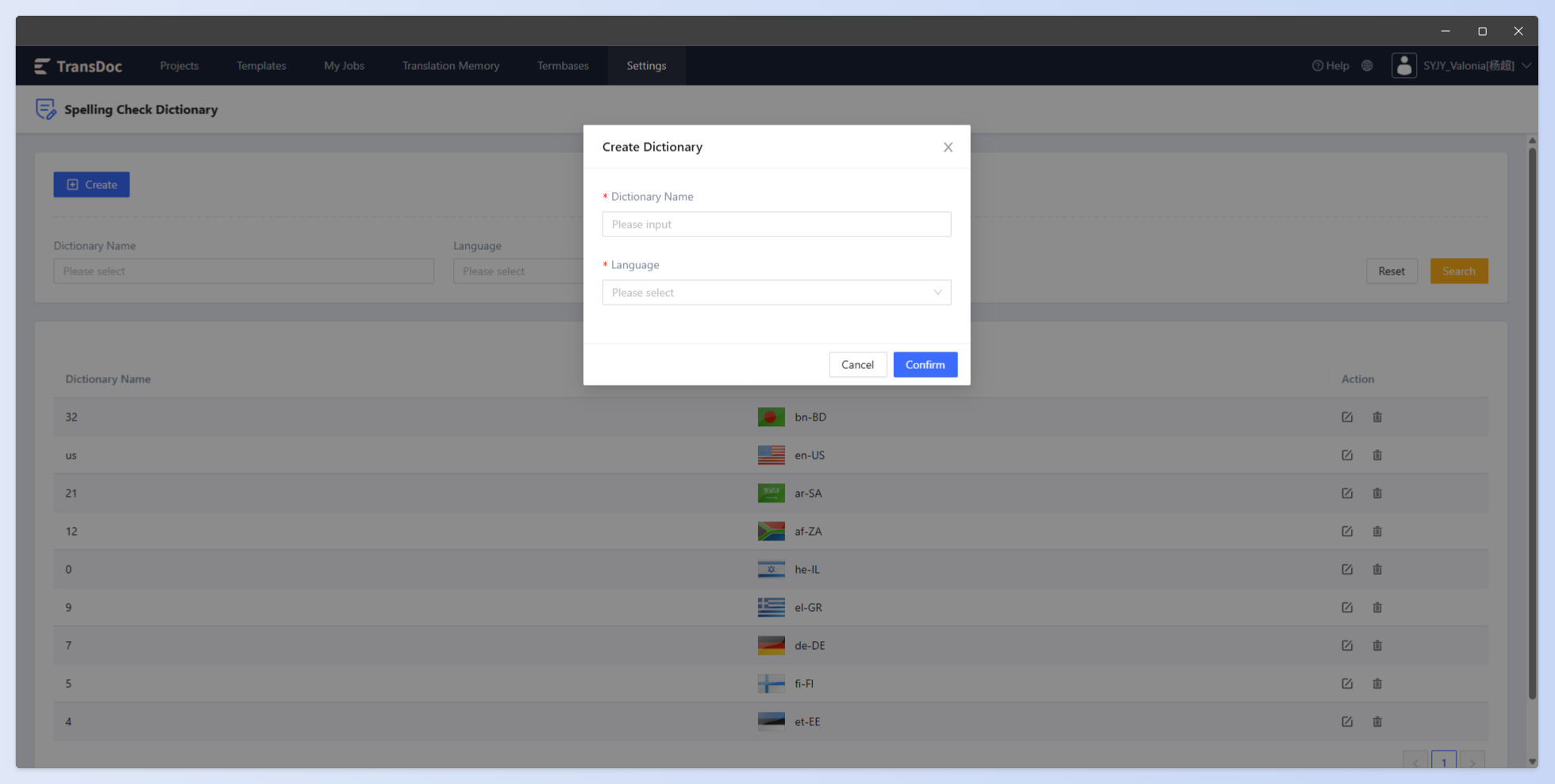This screenshot has height=784, width=1555.
Task: Delete the af-ZA dictionary entry
Action: click(1377, 531)
